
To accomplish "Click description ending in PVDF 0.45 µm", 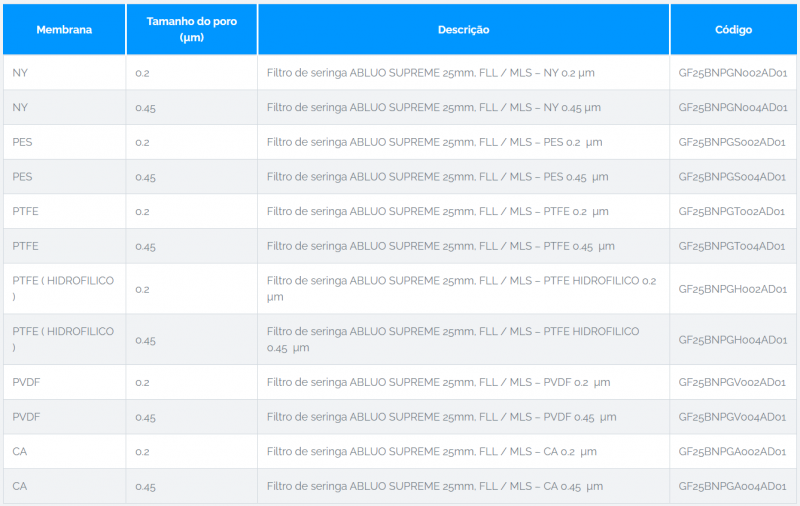I will point(441,417).
